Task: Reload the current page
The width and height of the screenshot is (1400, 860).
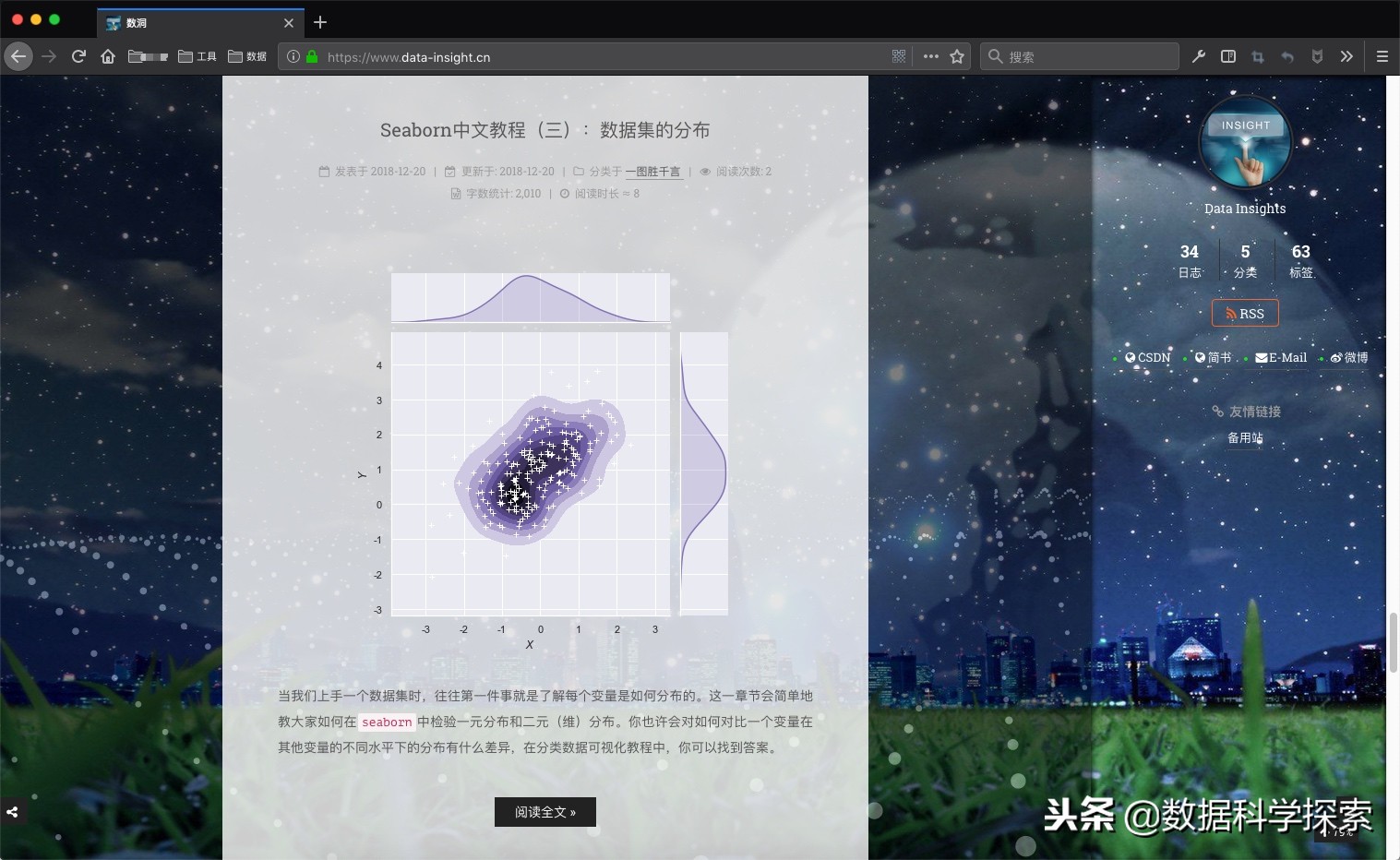Action: pos(78,56)
